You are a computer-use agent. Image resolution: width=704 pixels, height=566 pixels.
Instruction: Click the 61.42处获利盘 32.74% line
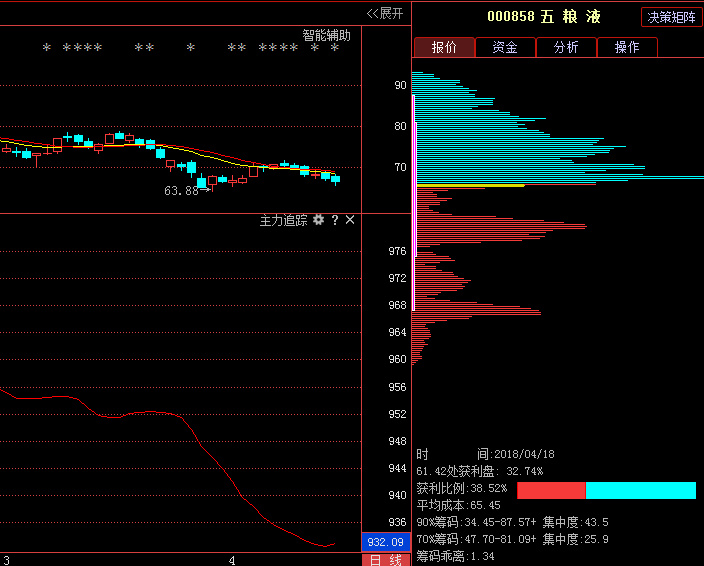(x=480, y=471)
